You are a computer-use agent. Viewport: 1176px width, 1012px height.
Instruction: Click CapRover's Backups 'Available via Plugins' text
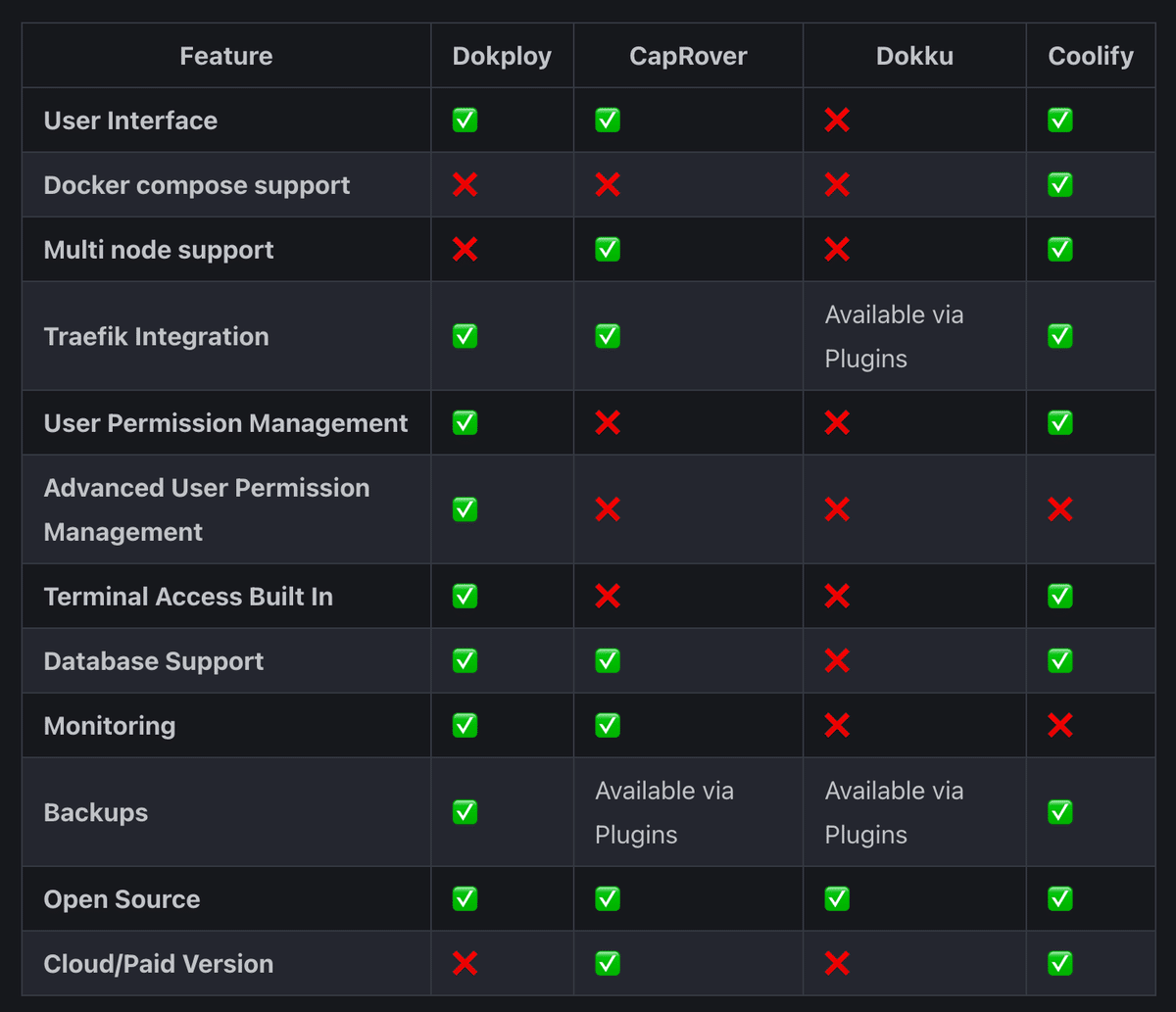click(664, 812)
